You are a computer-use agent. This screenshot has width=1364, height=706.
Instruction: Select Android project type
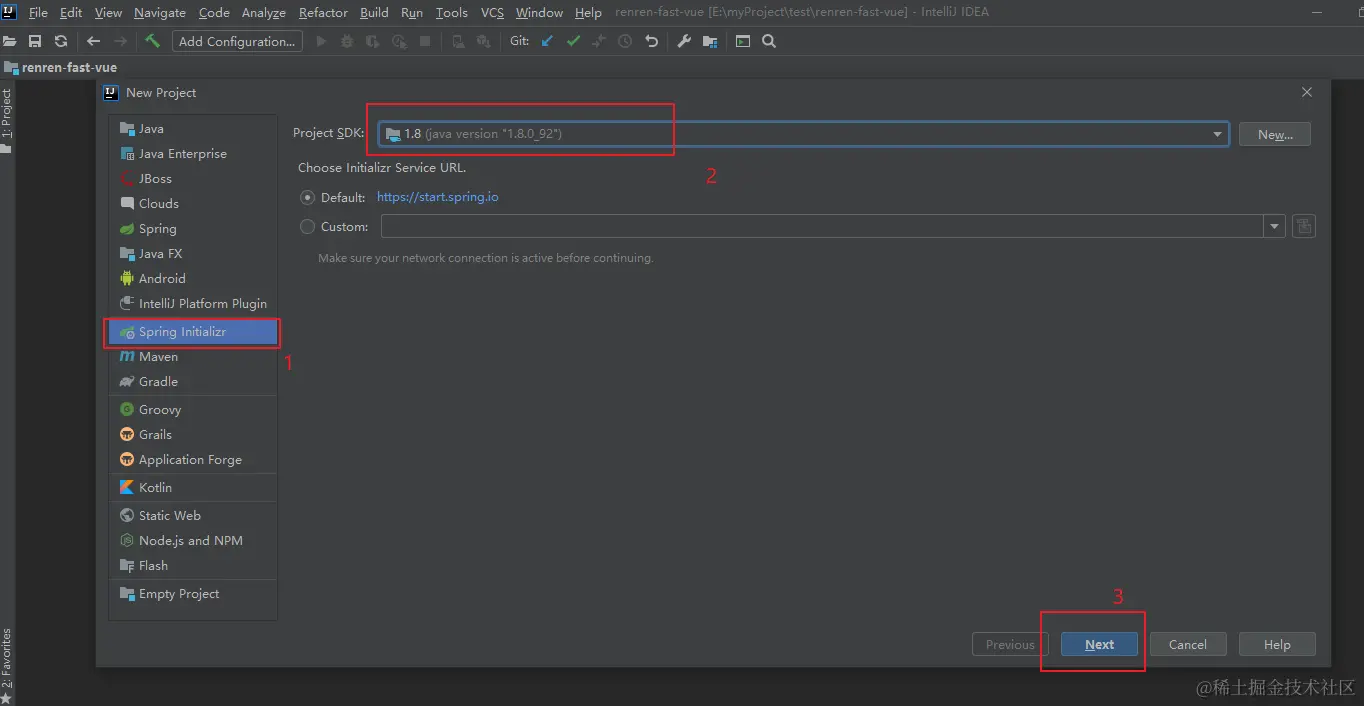click(193, 278)
